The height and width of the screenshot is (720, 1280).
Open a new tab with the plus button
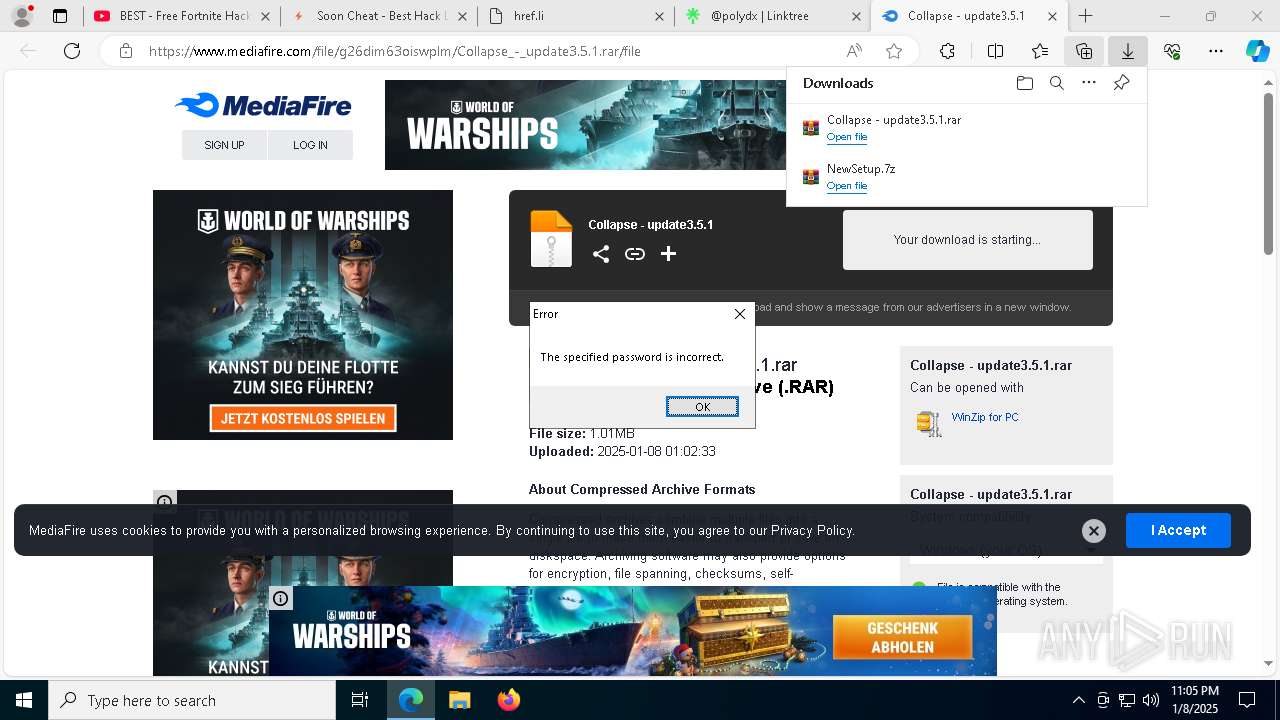(1086, 16)
